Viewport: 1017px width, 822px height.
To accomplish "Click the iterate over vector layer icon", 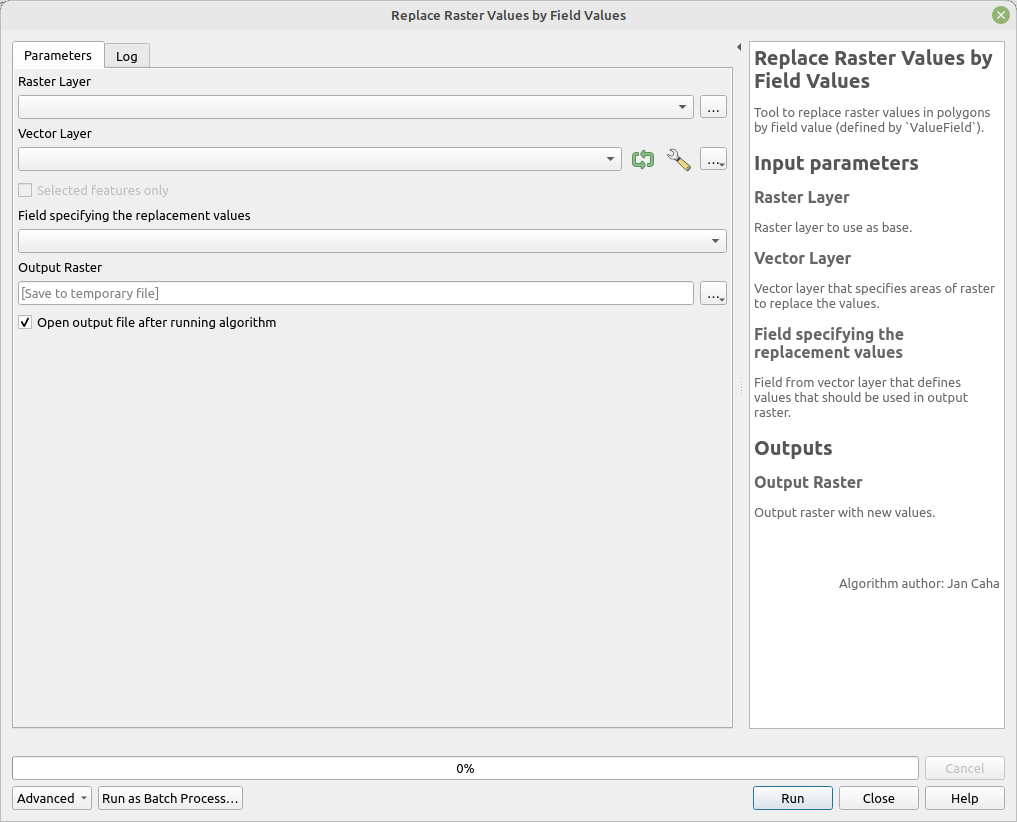I will click(643, 159).
